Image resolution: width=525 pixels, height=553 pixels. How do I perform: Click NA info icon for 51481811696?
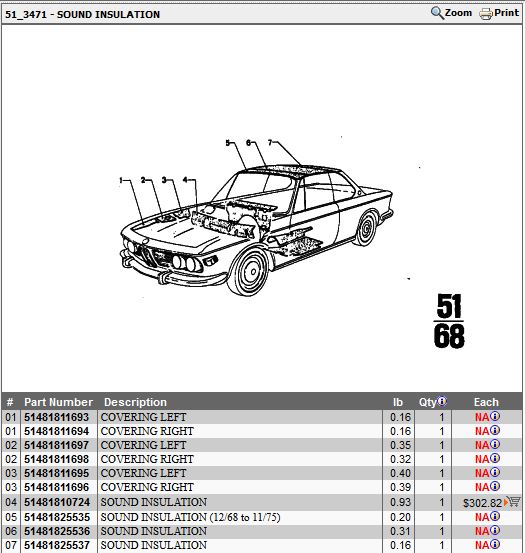pyautogui.click(x=495, y=486)
